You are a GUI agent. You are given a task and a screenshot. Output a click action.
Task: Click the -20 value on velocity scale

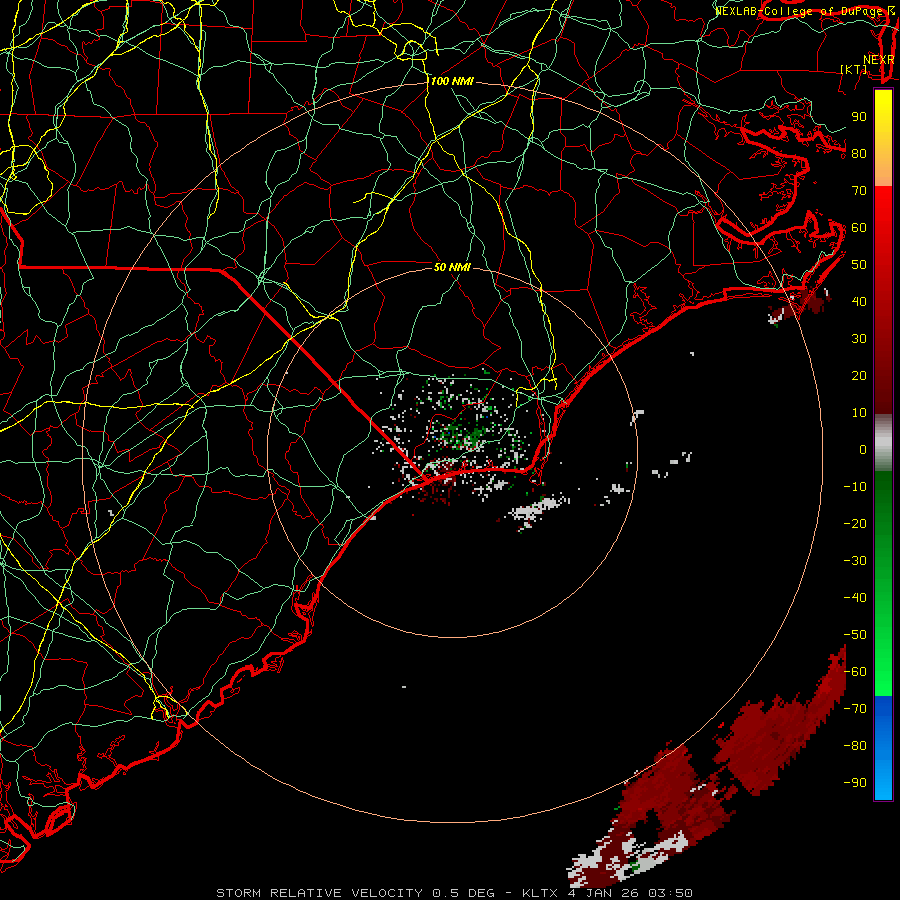click(855, 523)
